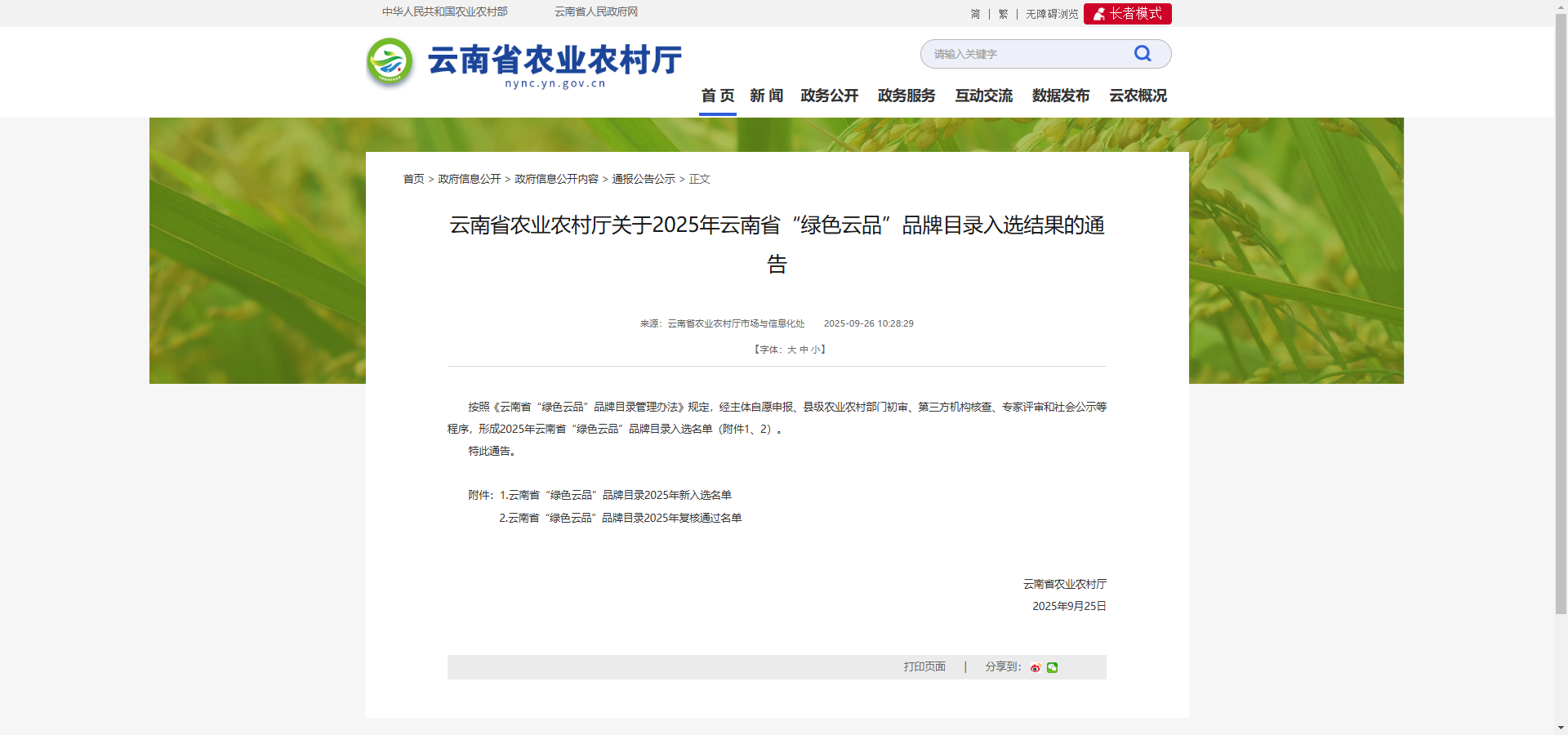The width and height of the screenshot is (1568, 735).
Task: Share the article to Weibo
Action: pyautogui.click(x=1035, y=668)
